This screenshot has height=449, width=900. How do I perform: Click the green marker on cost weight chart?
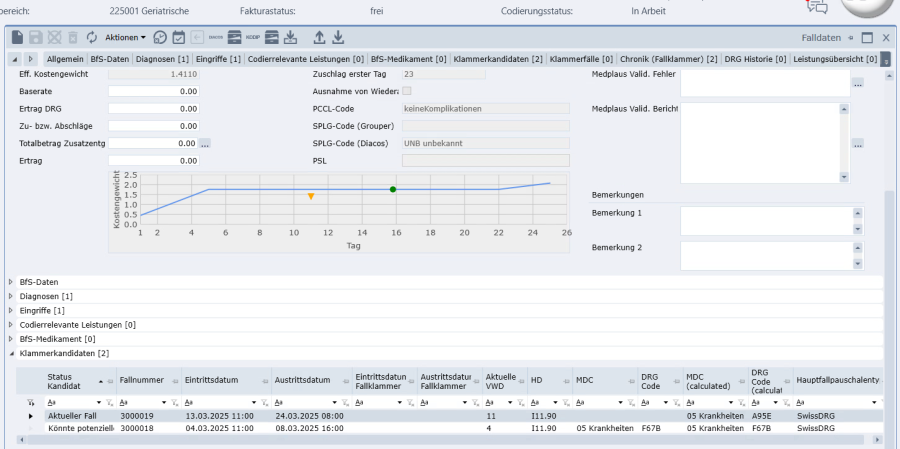coord(393,189)
